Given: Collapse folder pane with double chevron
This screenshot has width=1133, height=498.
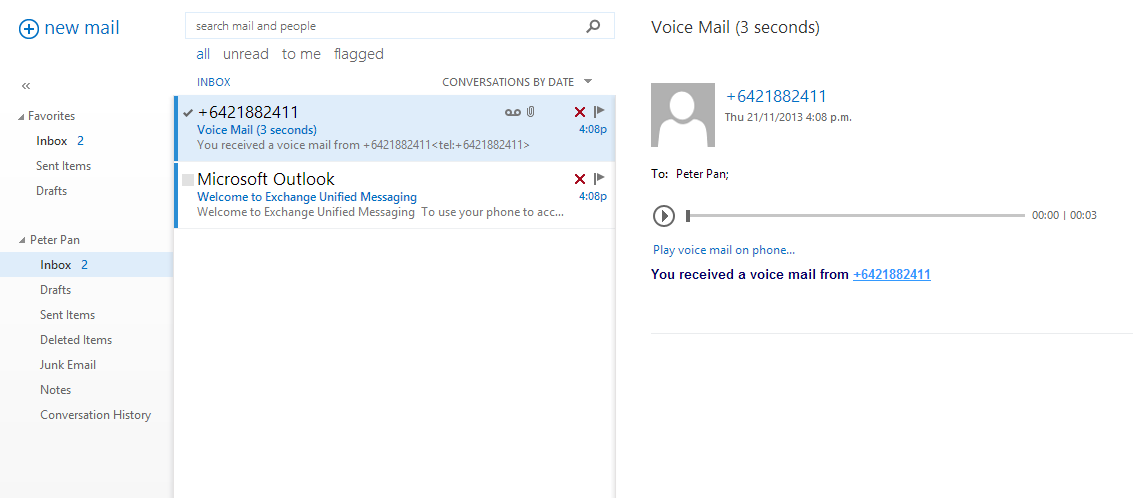Looking at the screenshot, I should coord(26,86).
